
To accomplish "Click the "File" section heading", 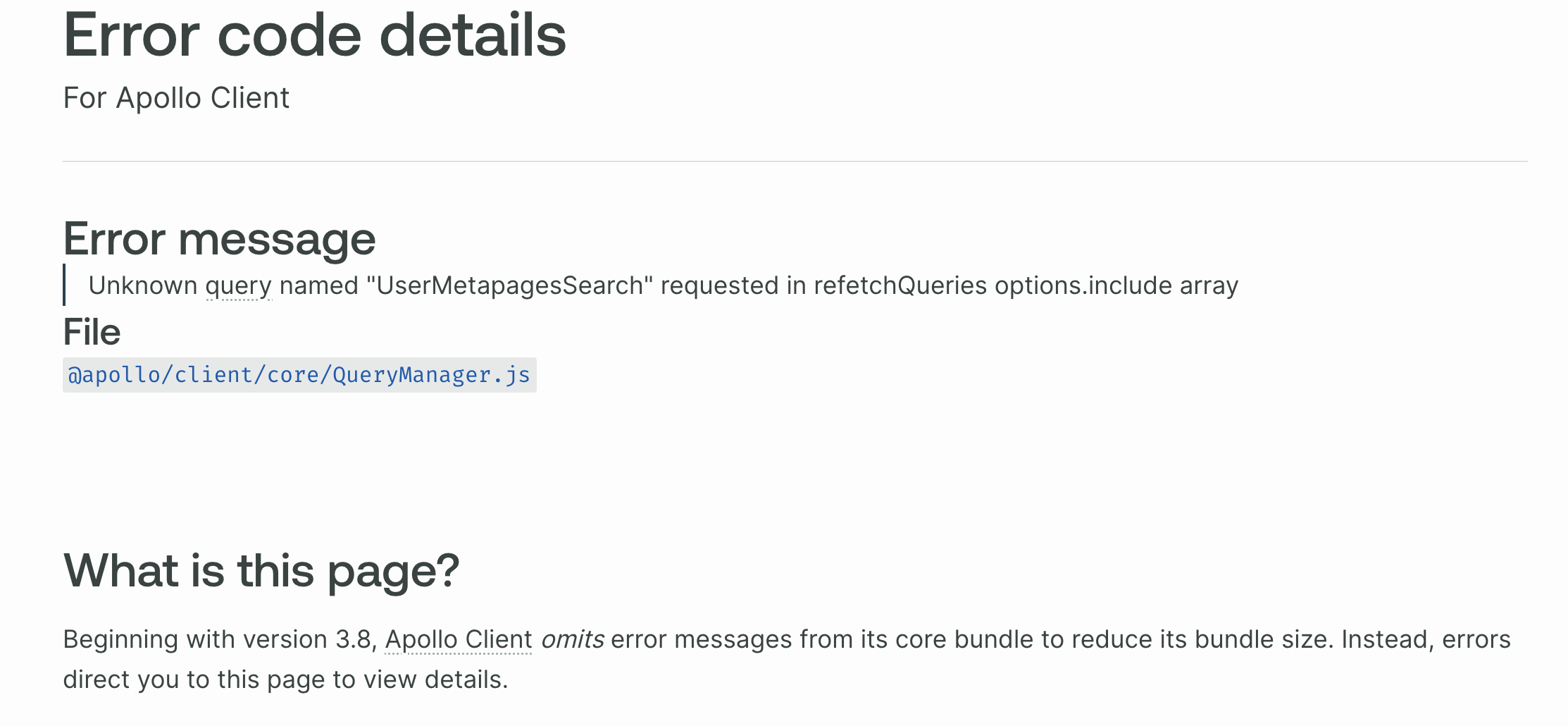I will [x=92, y=332].
